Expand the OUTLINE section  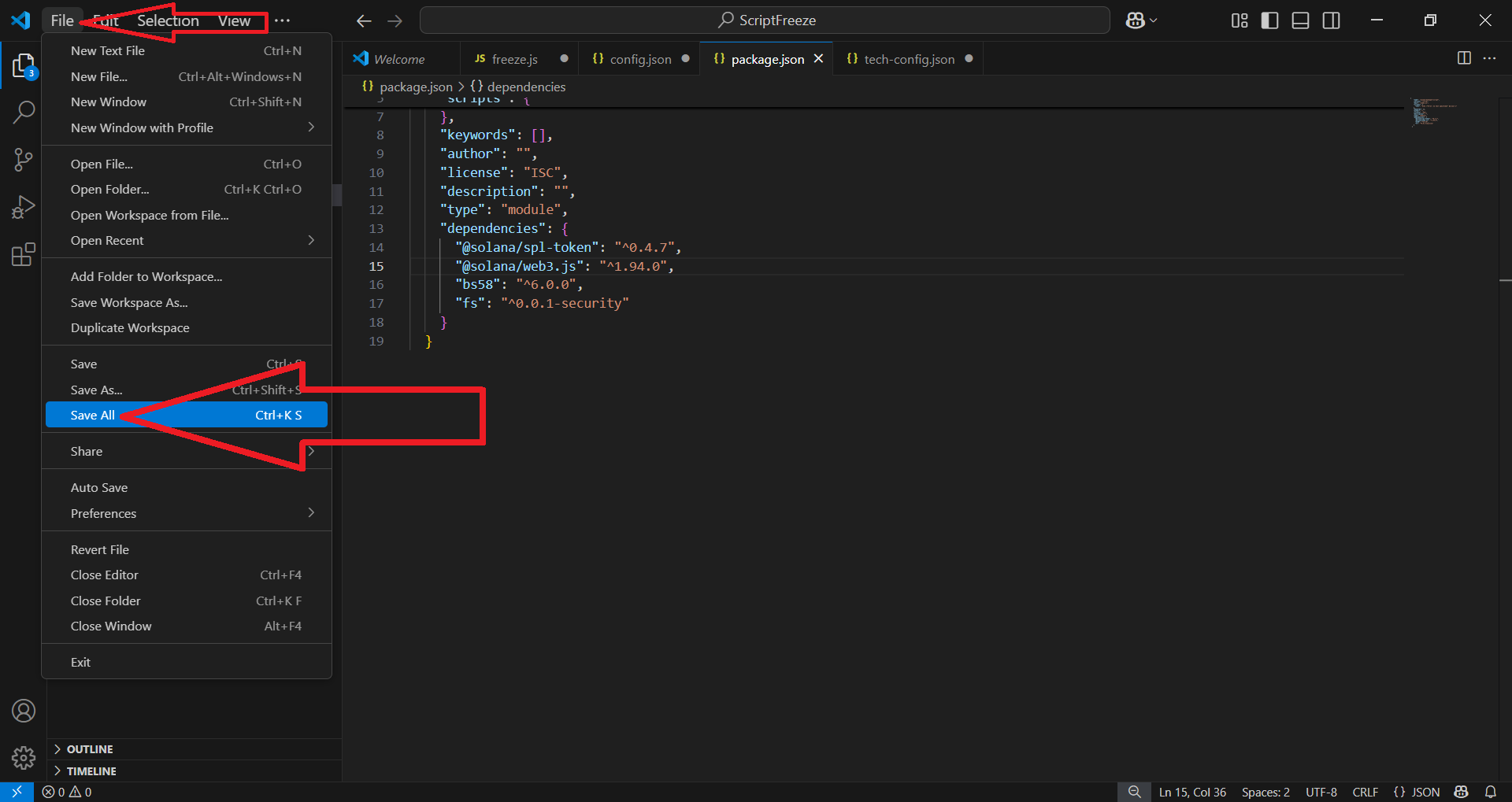pyautogui.click(x=195, y=749)
